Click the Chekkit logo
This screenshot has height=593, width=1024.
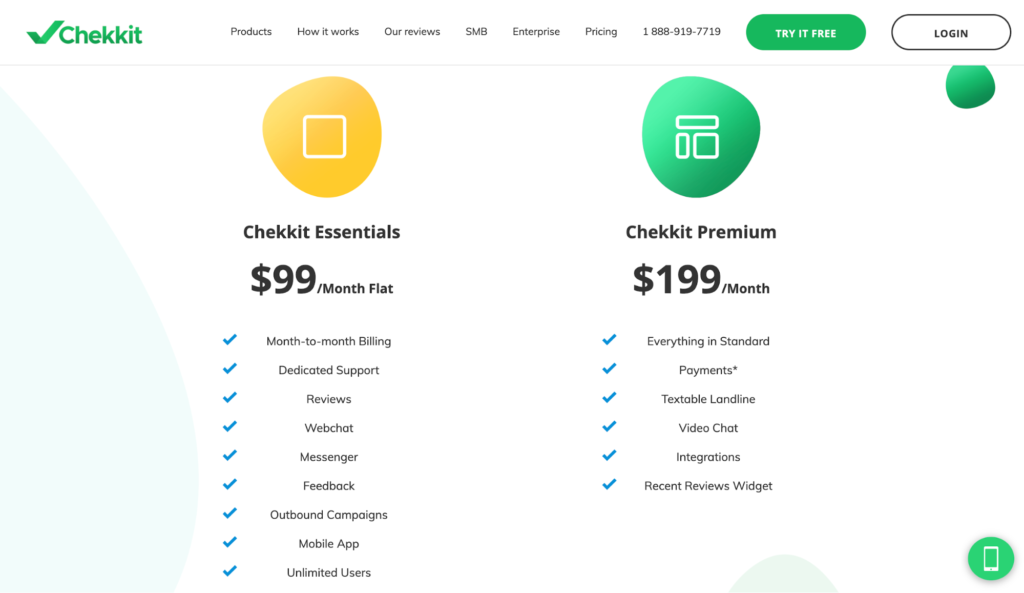pos(84,32)
